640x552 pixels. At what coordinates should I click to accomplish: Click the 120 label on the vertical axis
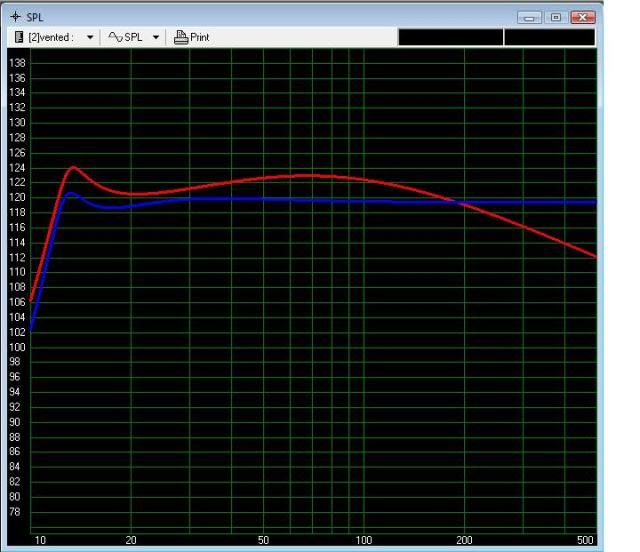click(17, 198)
